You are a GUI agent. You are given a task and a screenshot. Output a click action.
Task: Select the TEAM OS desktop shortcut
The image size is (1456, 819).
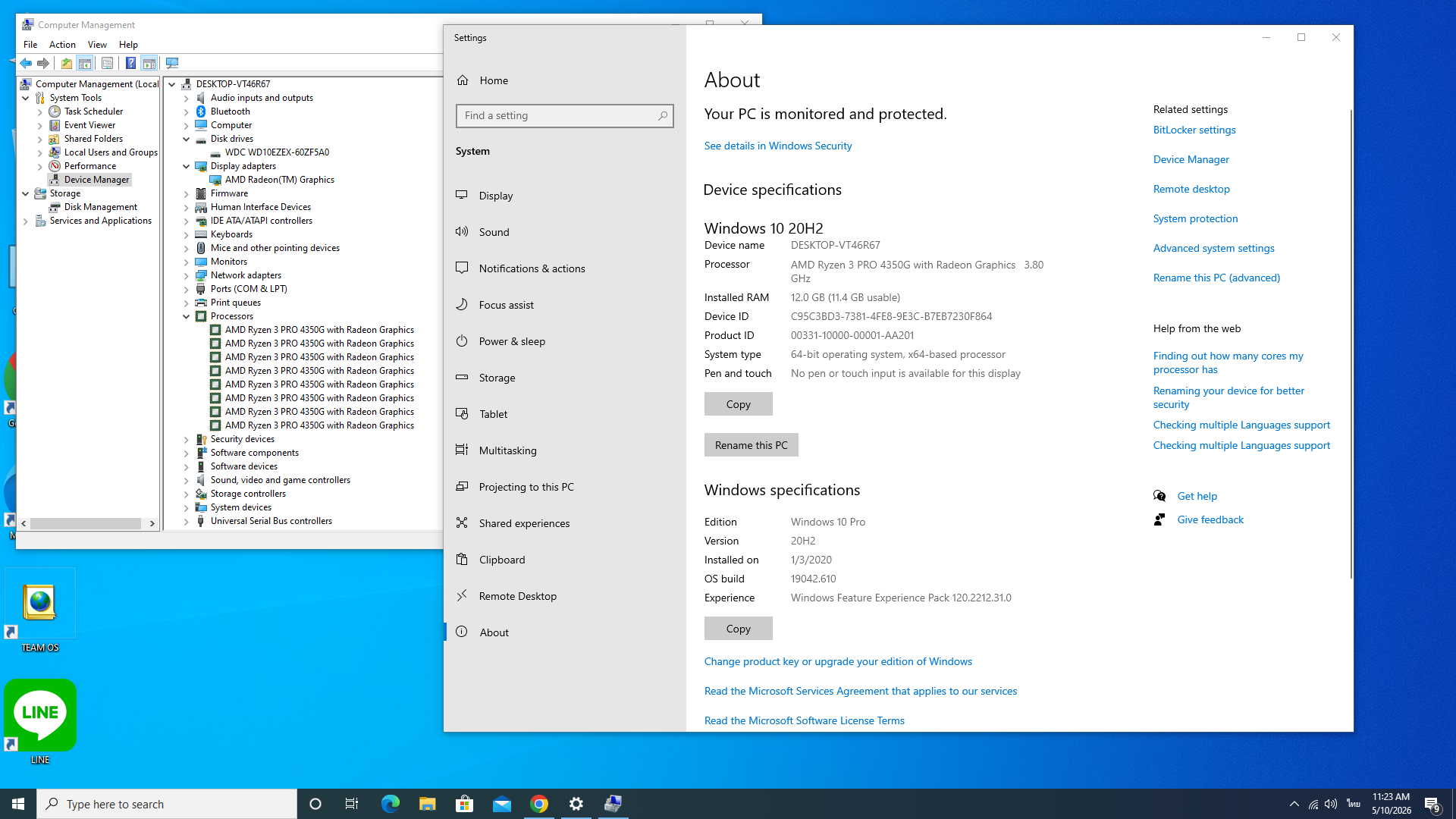click(40, 611)
